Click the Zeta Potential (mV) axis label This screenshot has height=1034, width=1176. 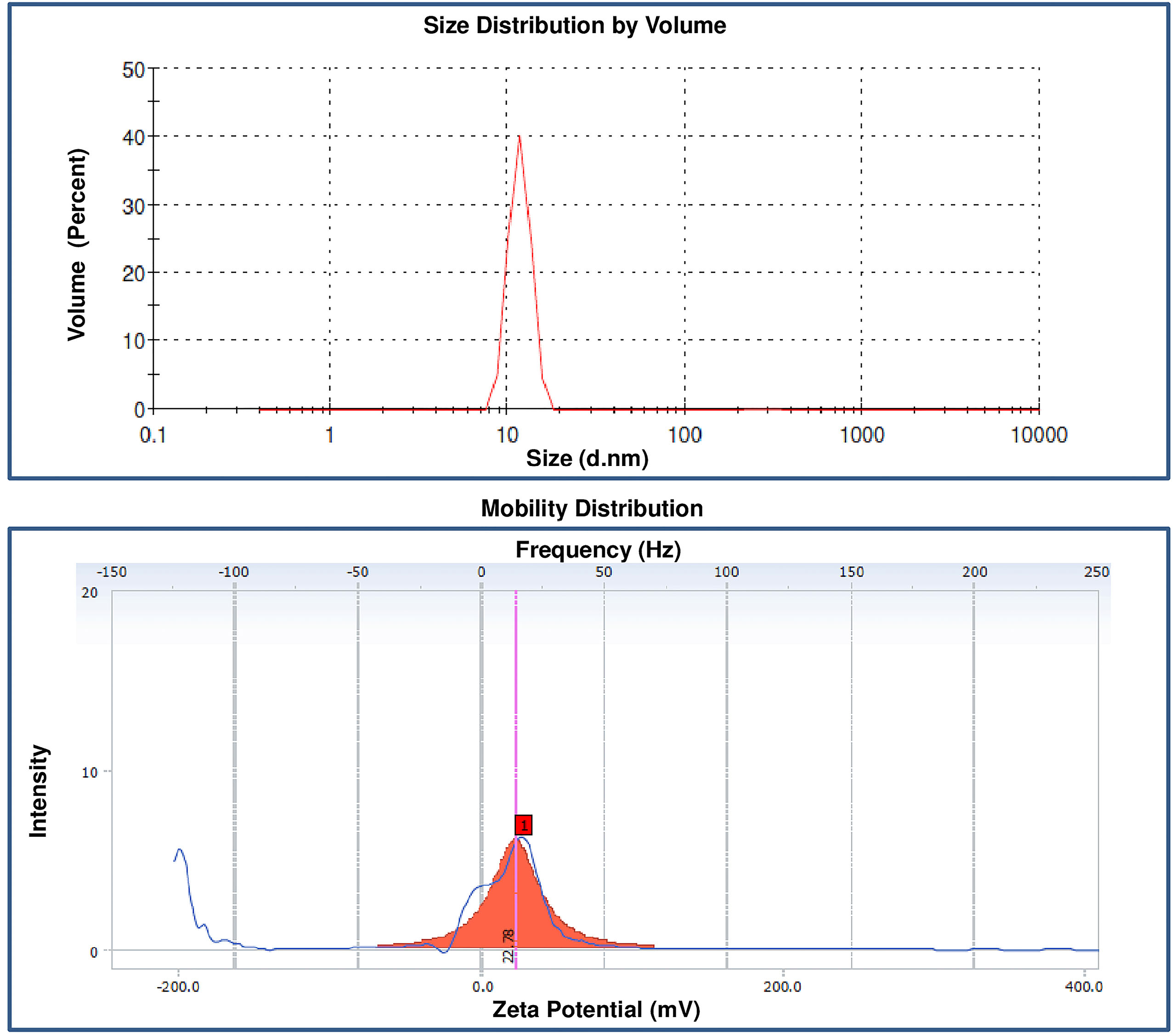[596, 1009]
